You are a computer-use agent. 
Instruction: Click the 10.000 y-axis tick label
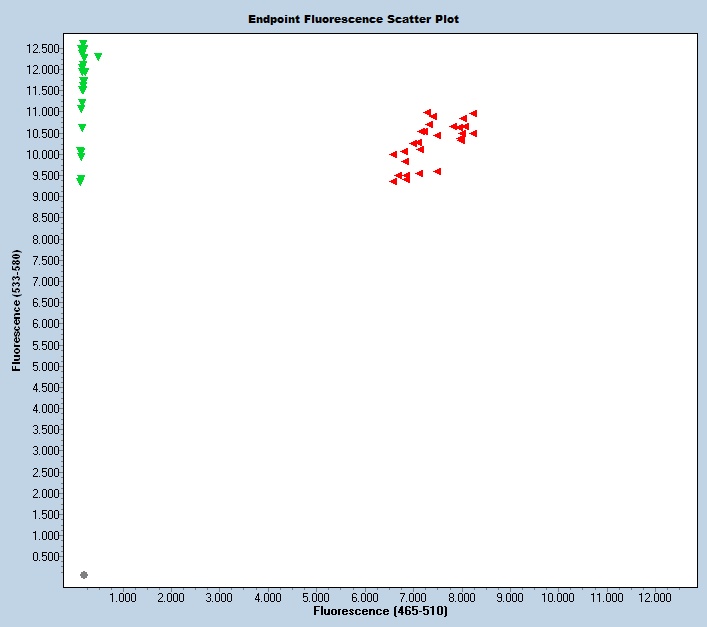click(x=42, y=154)
